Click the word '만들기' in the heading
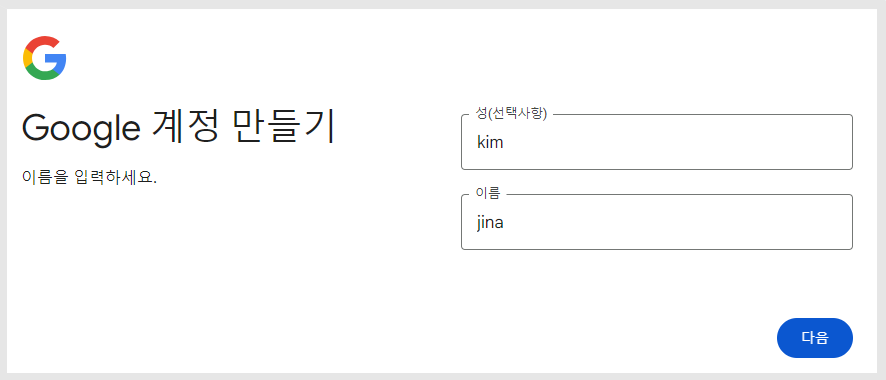The image size is (886, 380). (x=284, y=128)
